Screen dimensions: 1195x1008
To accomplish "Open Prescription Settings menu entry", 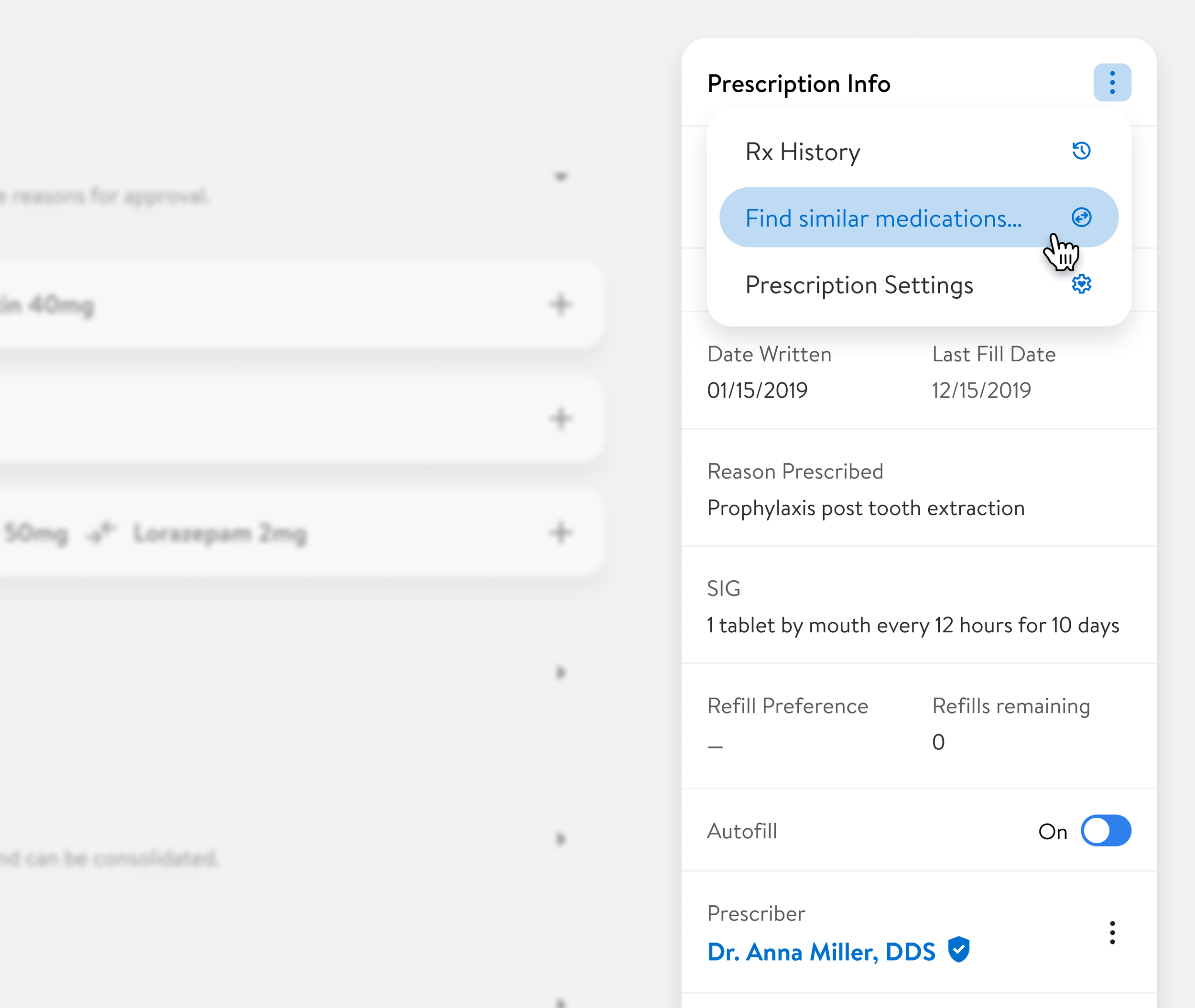I will pyautogui.click(x=858, y=284).
